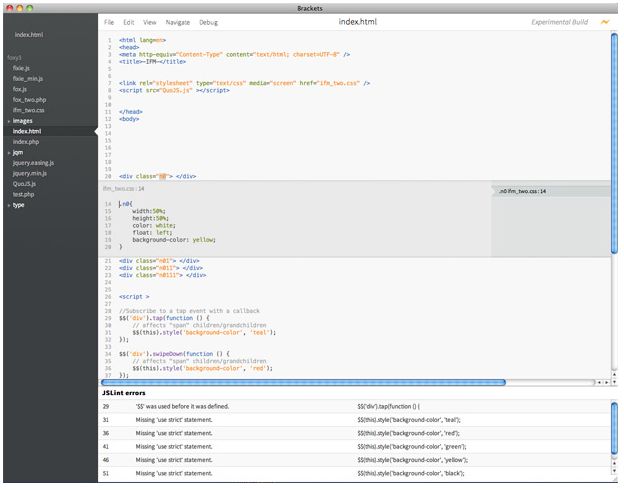This screenshot has width=624, height=490.
Task: Click background-color: yellow in inline CSS
Action: tap(174, 240)
